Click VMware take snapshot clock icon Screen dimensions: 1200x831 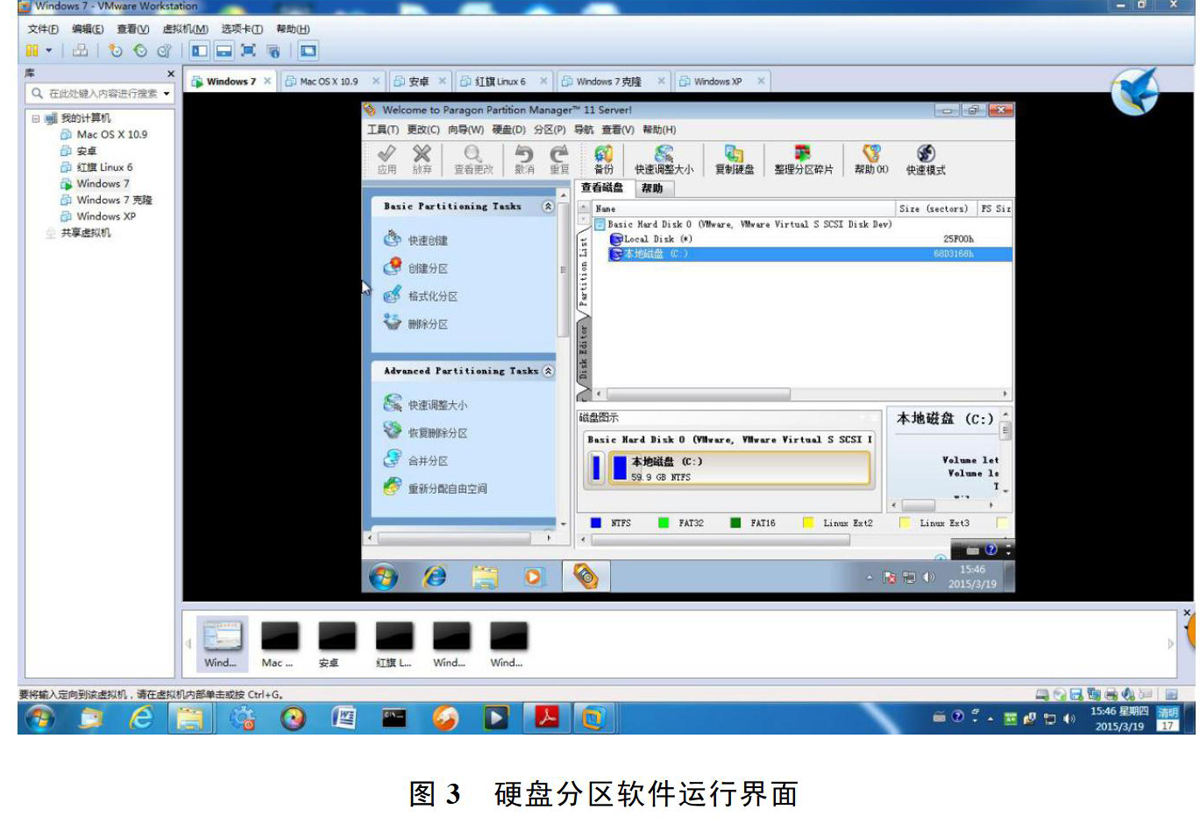(116, 50)
